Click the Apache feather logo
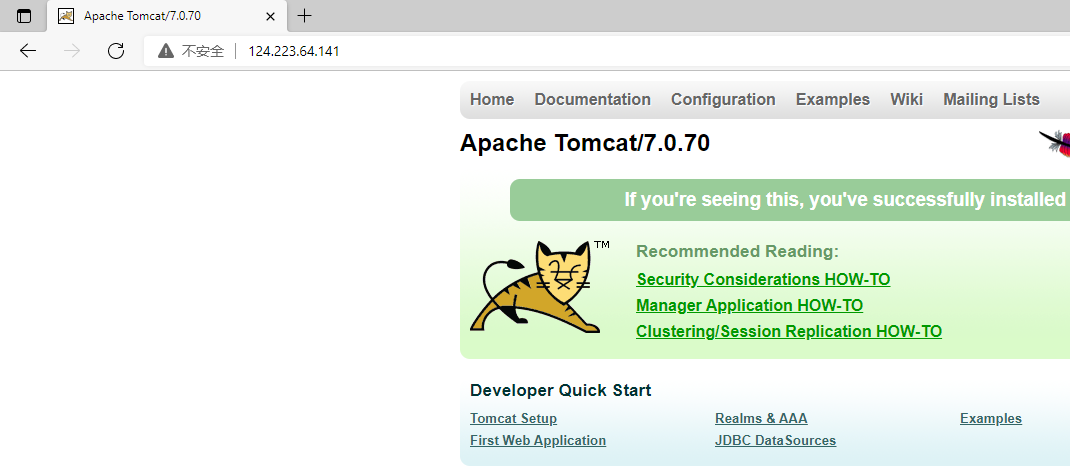Screen dimensions: 1070x468 coord(1055,143)
